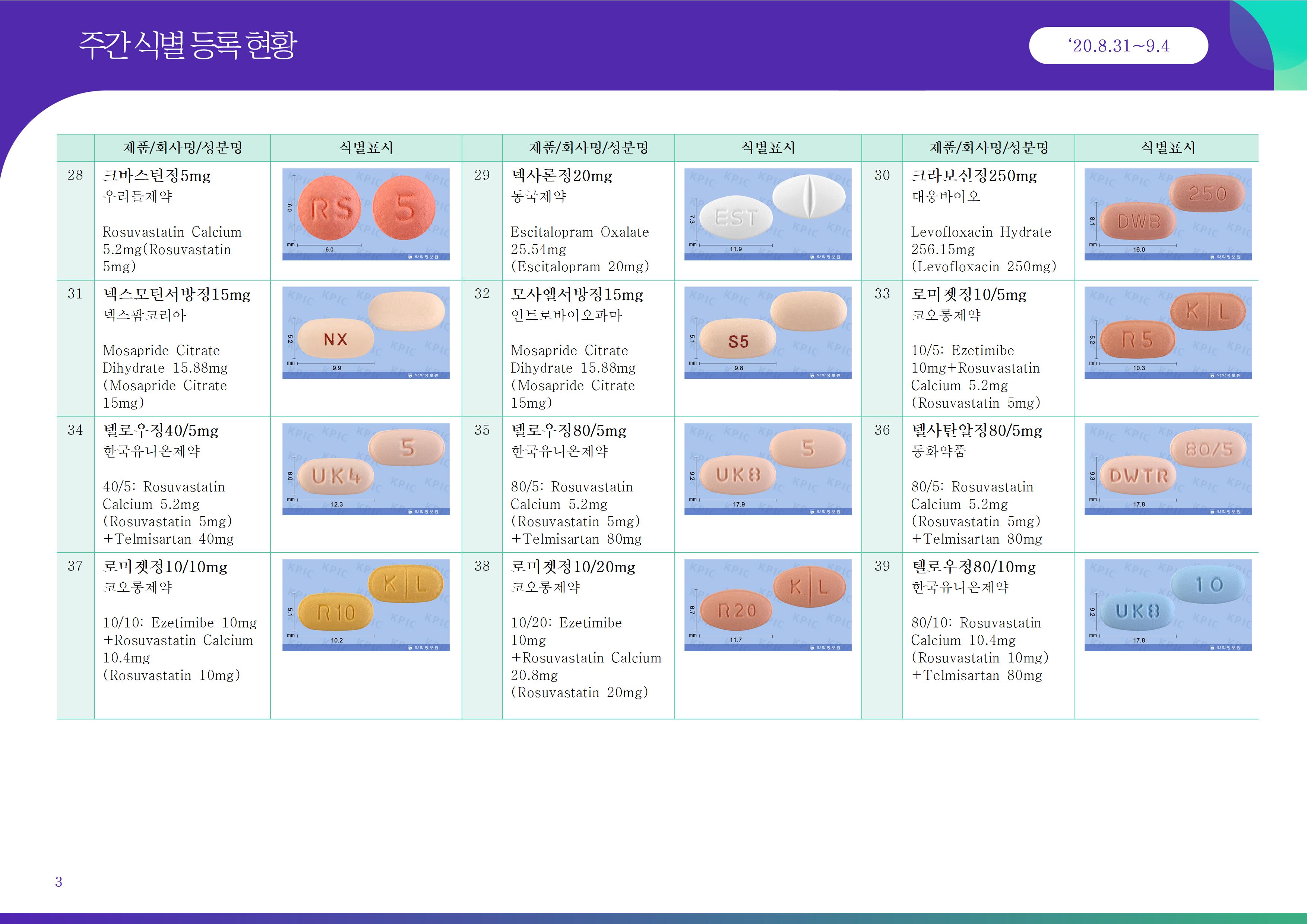The width and height of the screenshot is (1307, 924).
Task: Click row number 35 cell
Action: click(x=482, y=430)
